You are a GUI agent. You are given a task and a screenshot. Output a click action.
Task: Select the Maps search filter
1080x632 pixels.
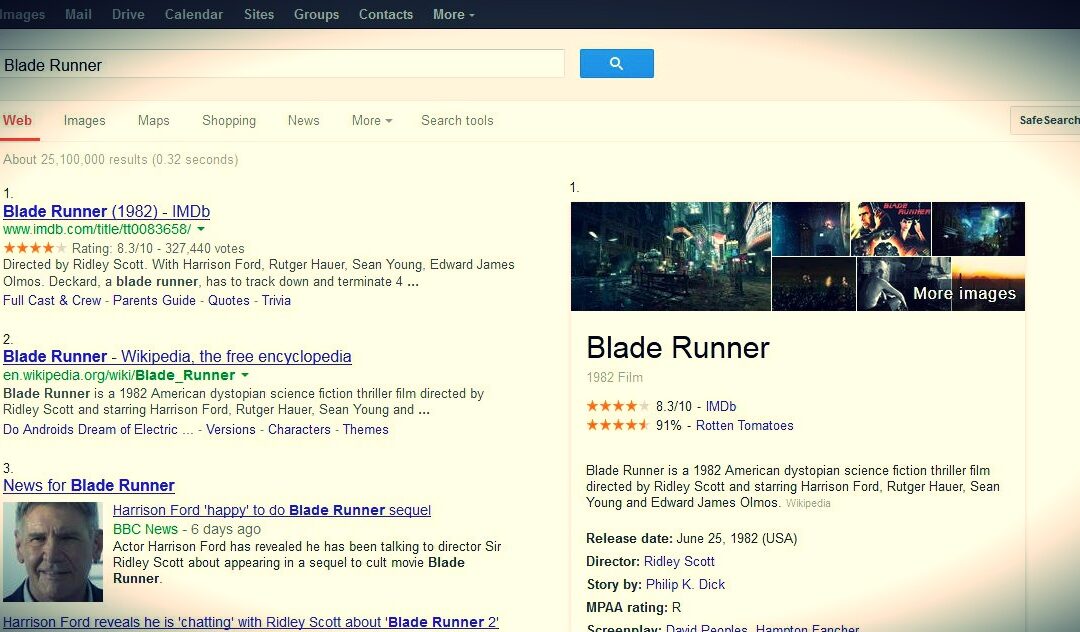click(153, 120)
